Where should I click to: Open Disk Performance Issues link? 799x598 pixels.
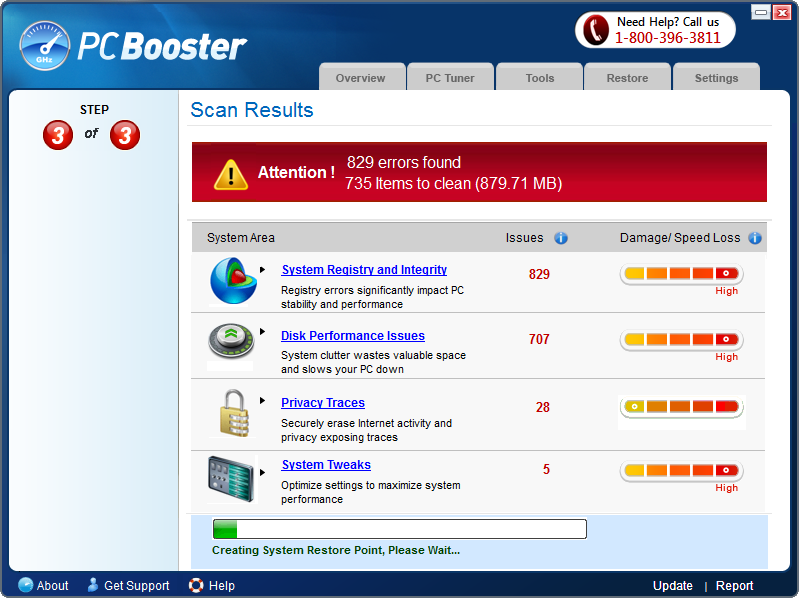(x=353, y=336)
